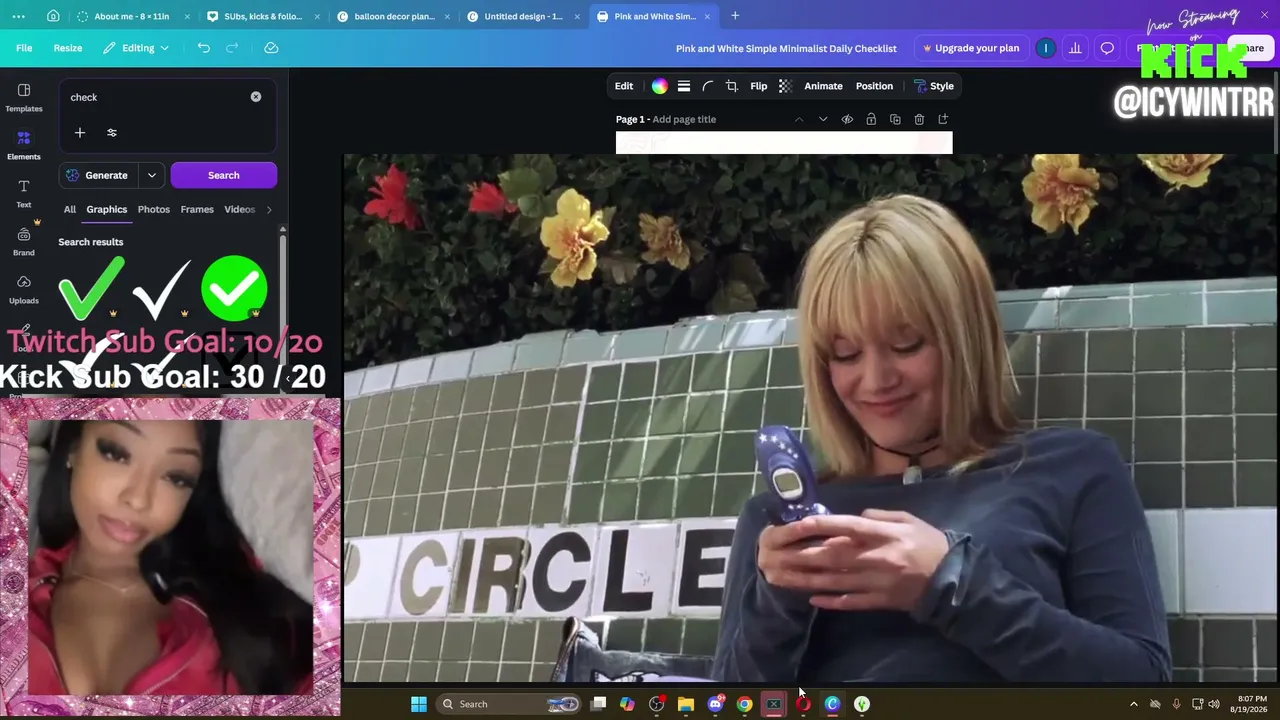
Task: Add a new page with the add-page icon
Action: click(943, 119)
